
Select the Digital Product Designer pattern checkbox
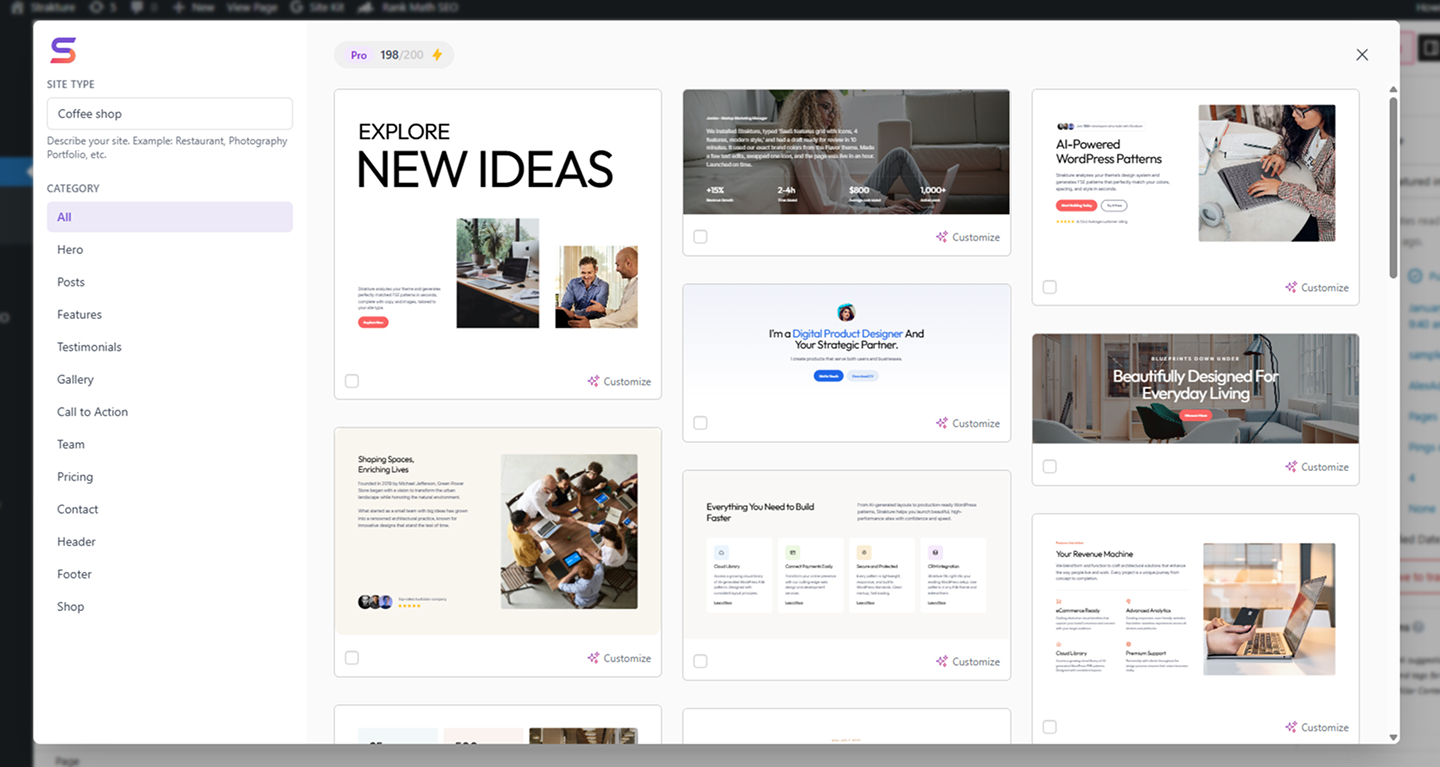click(x=700, y=423)
